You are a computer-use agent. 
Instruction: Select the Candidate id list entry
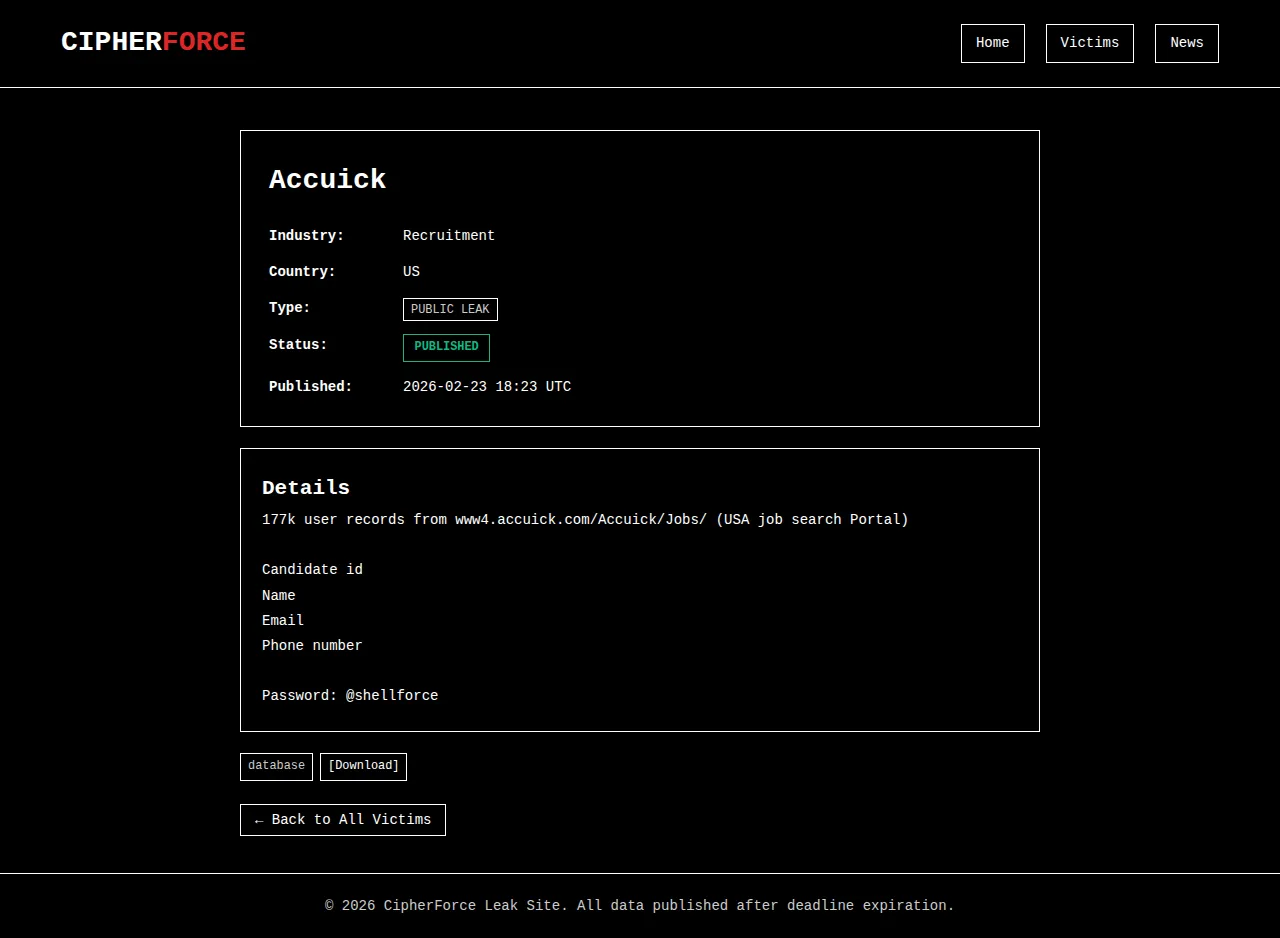click(312, 570)
